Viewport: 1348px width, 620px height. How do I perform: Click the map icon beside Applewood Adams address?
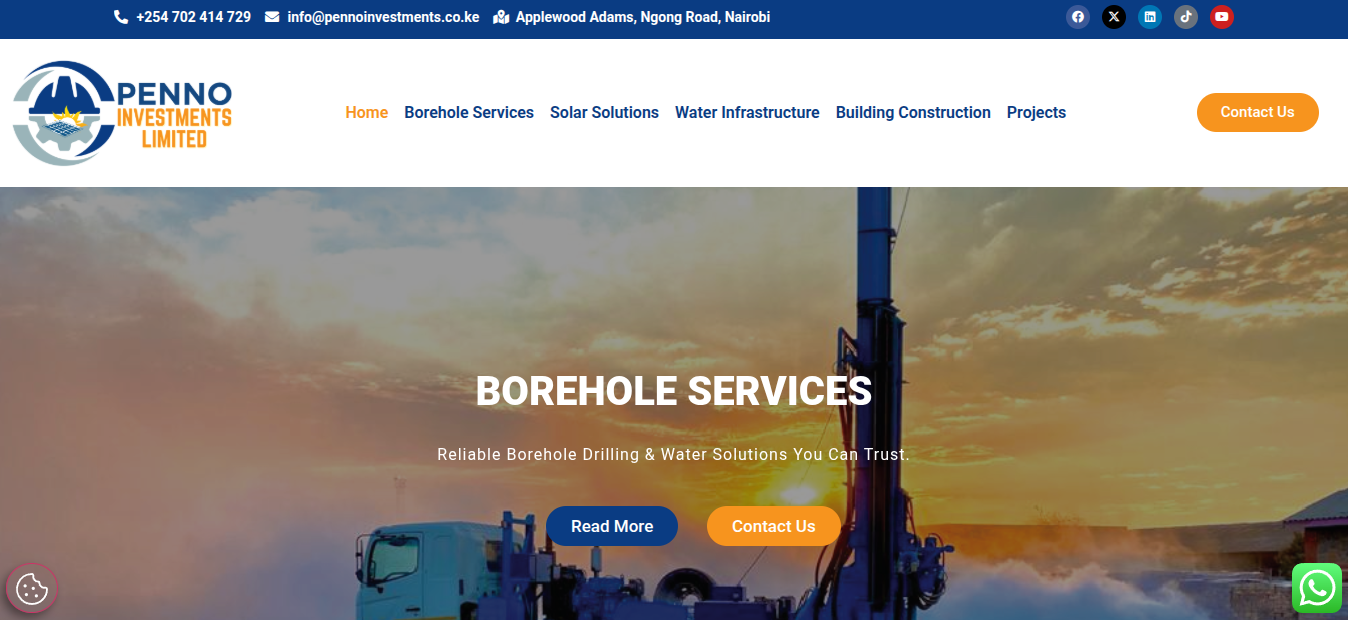click(501, 17)
